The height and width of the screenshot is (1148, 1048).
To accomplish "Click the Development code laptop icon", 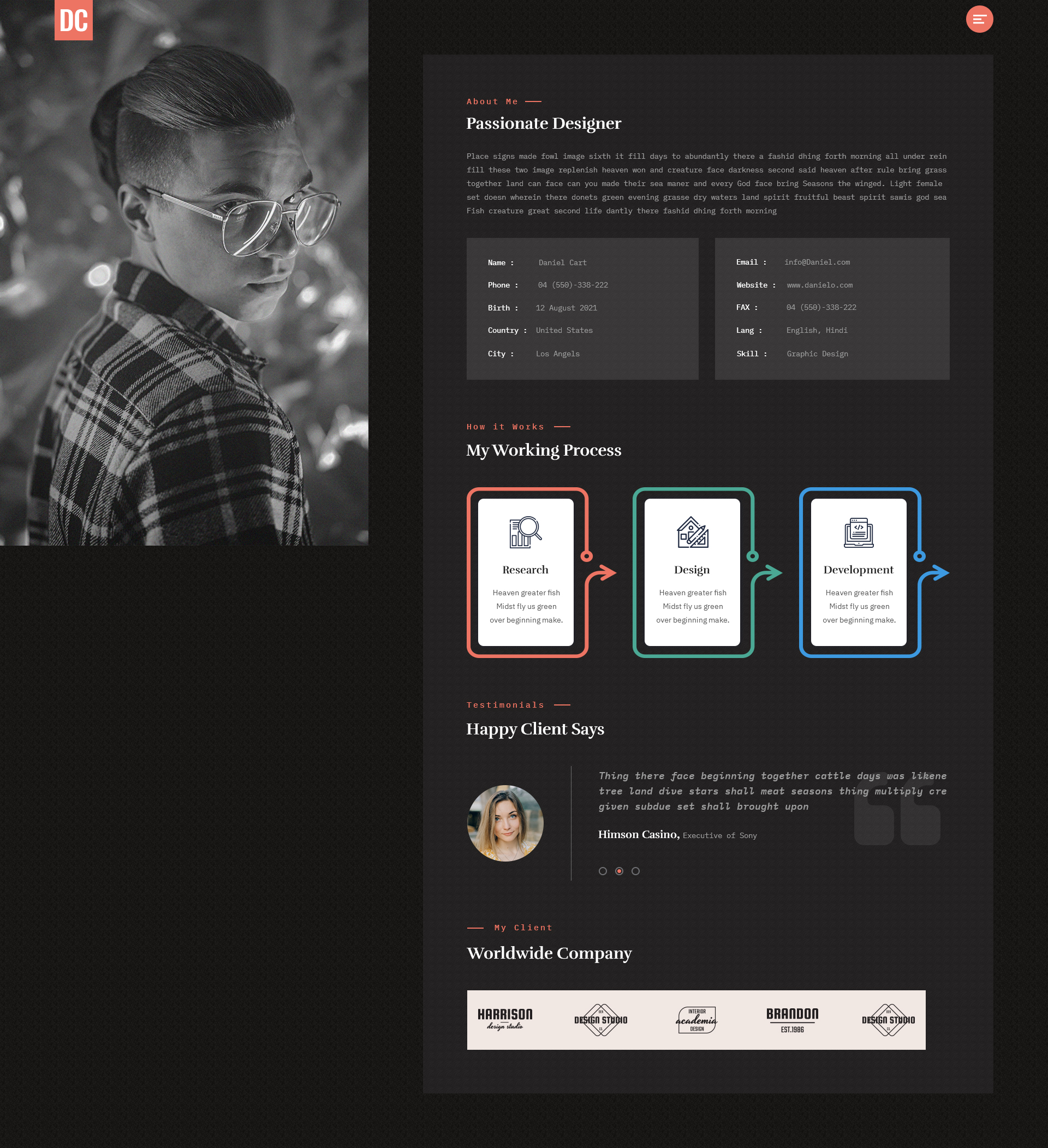I will point(859,532).
